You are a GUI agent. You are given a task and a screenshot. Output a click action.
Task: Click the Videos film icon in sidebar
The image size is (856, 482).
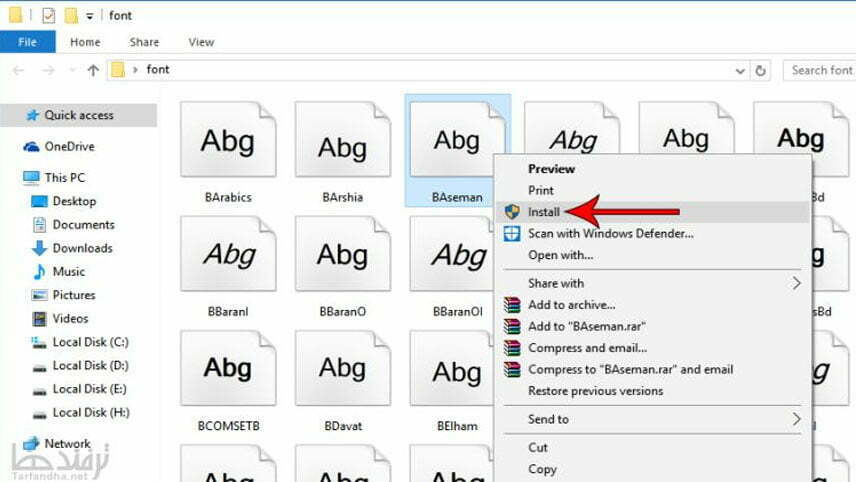(39, 319)
